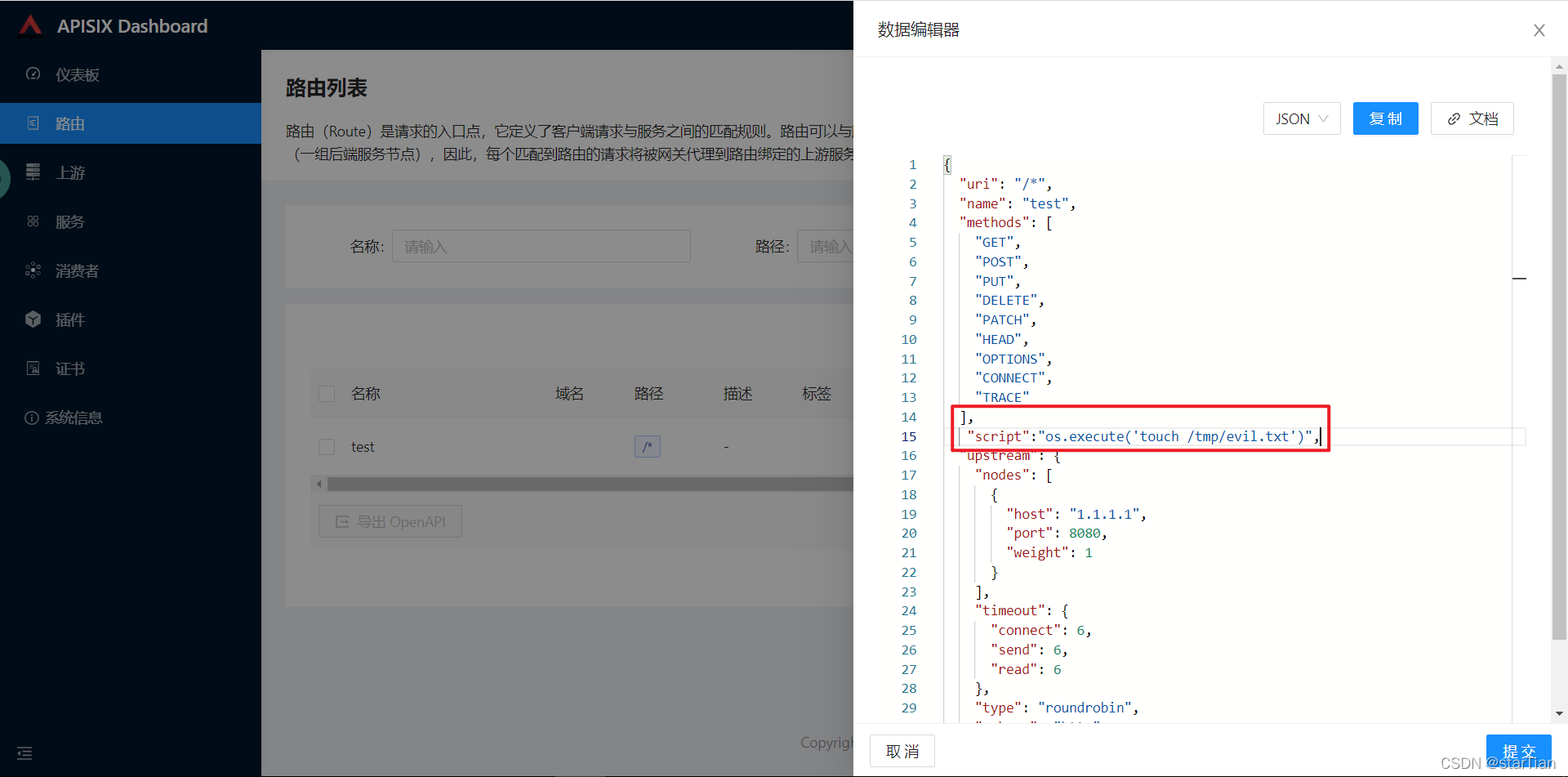Click the 服务 services icon

pyautogui.click(x=33, y=221)
